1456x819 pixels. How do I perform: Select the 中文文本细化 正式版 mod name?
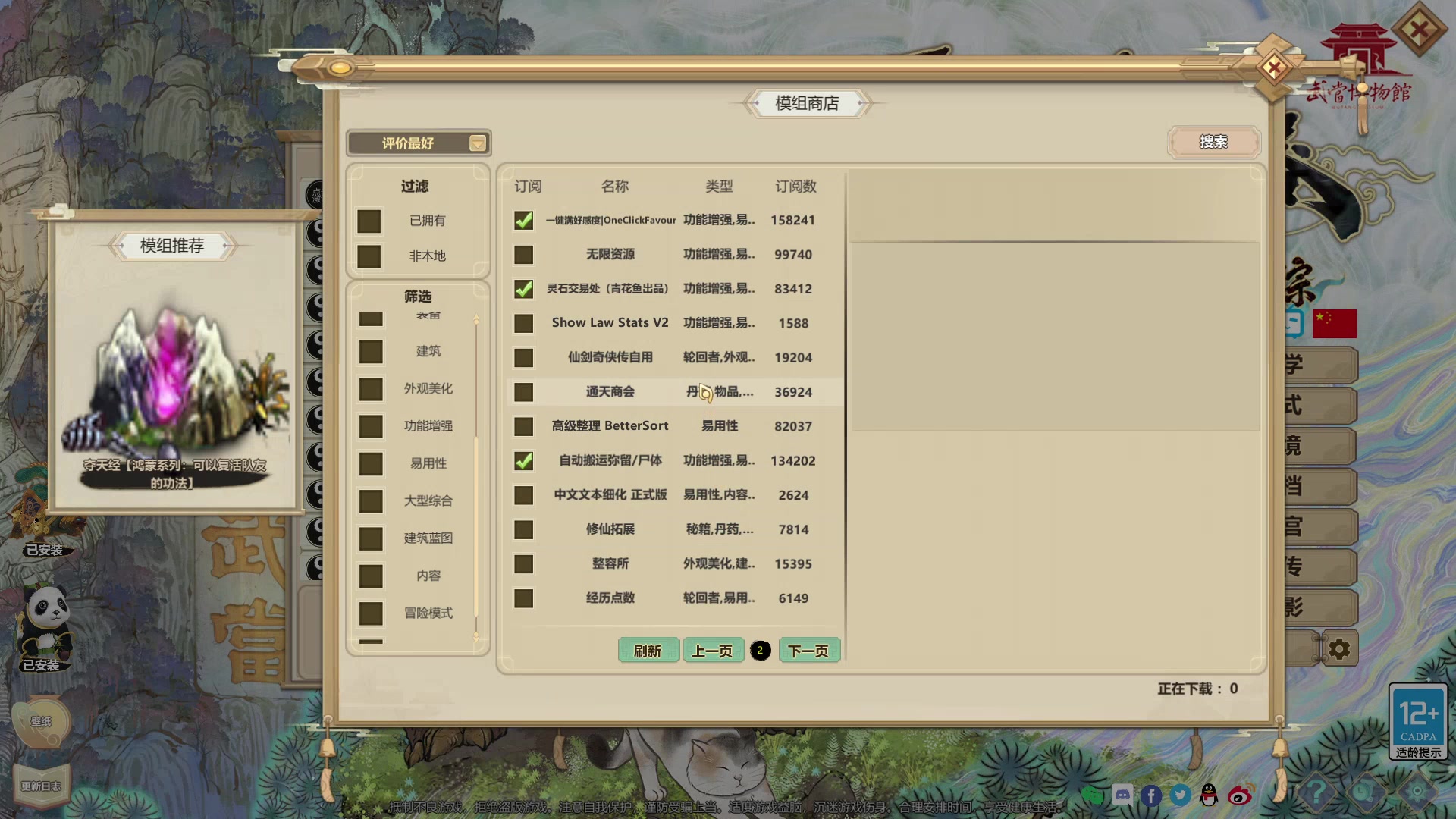pos(610,494)
